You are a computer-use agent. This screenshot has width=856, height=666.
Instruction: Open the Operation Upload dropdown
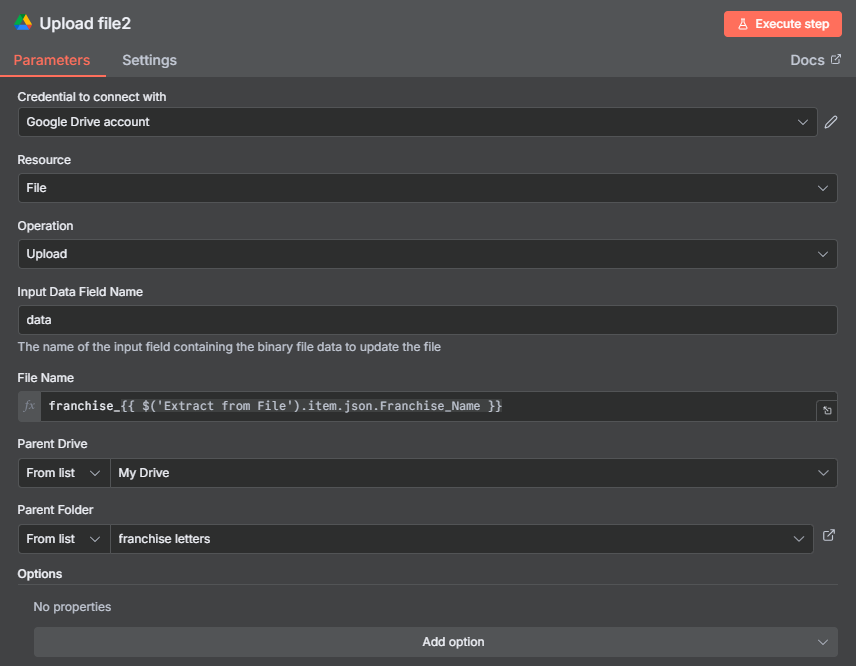(x=427, y=254)
